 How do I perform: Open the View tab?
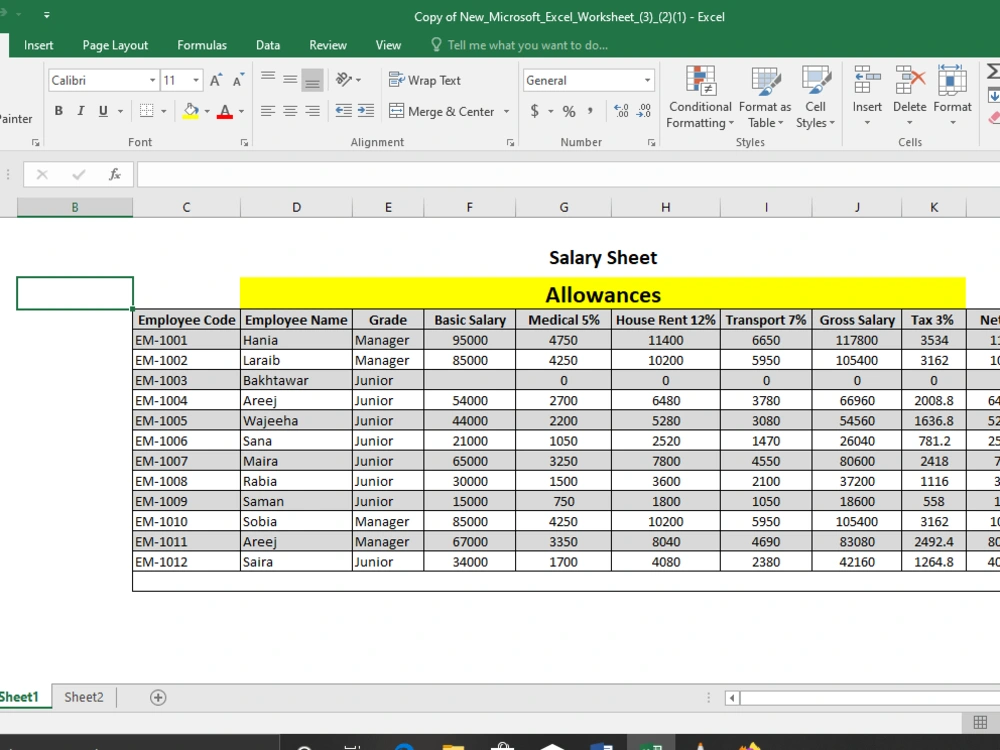coord(388,45)
